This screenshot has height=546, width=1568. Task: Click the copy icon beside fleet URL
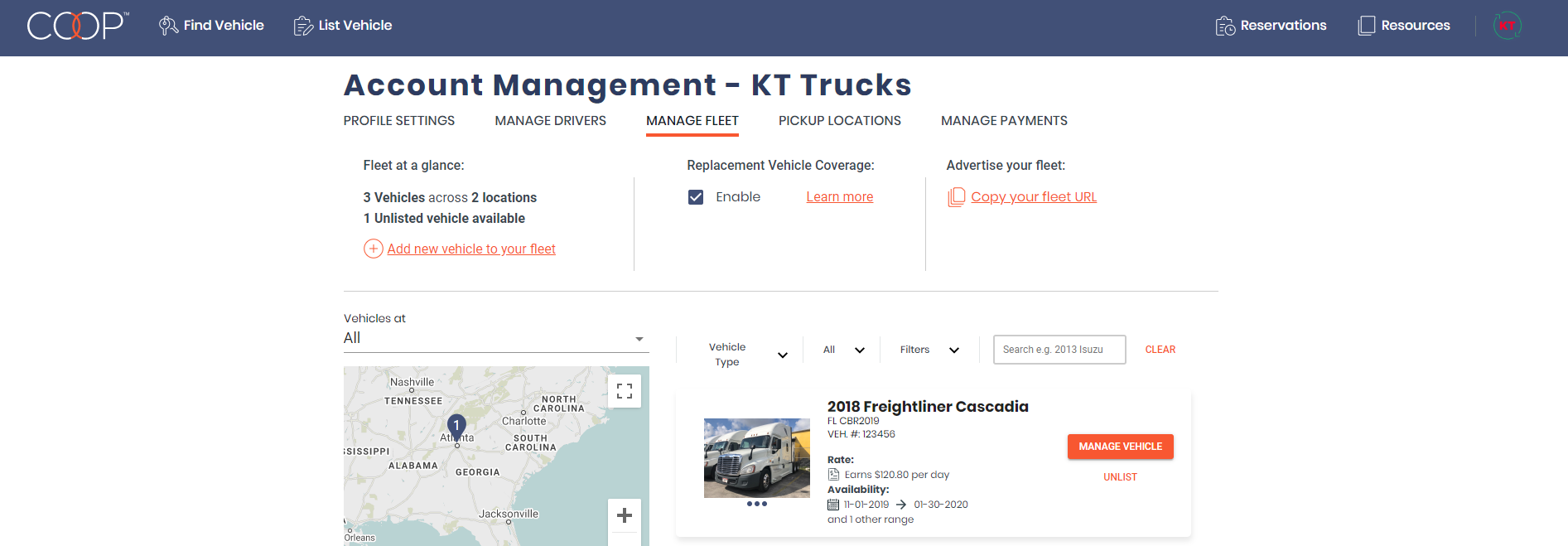(x=957, y=197)
